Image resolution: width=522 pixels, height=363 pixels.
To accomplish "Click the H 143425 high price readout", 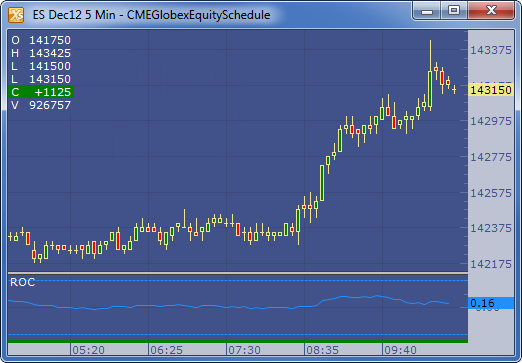I will 41,53.
